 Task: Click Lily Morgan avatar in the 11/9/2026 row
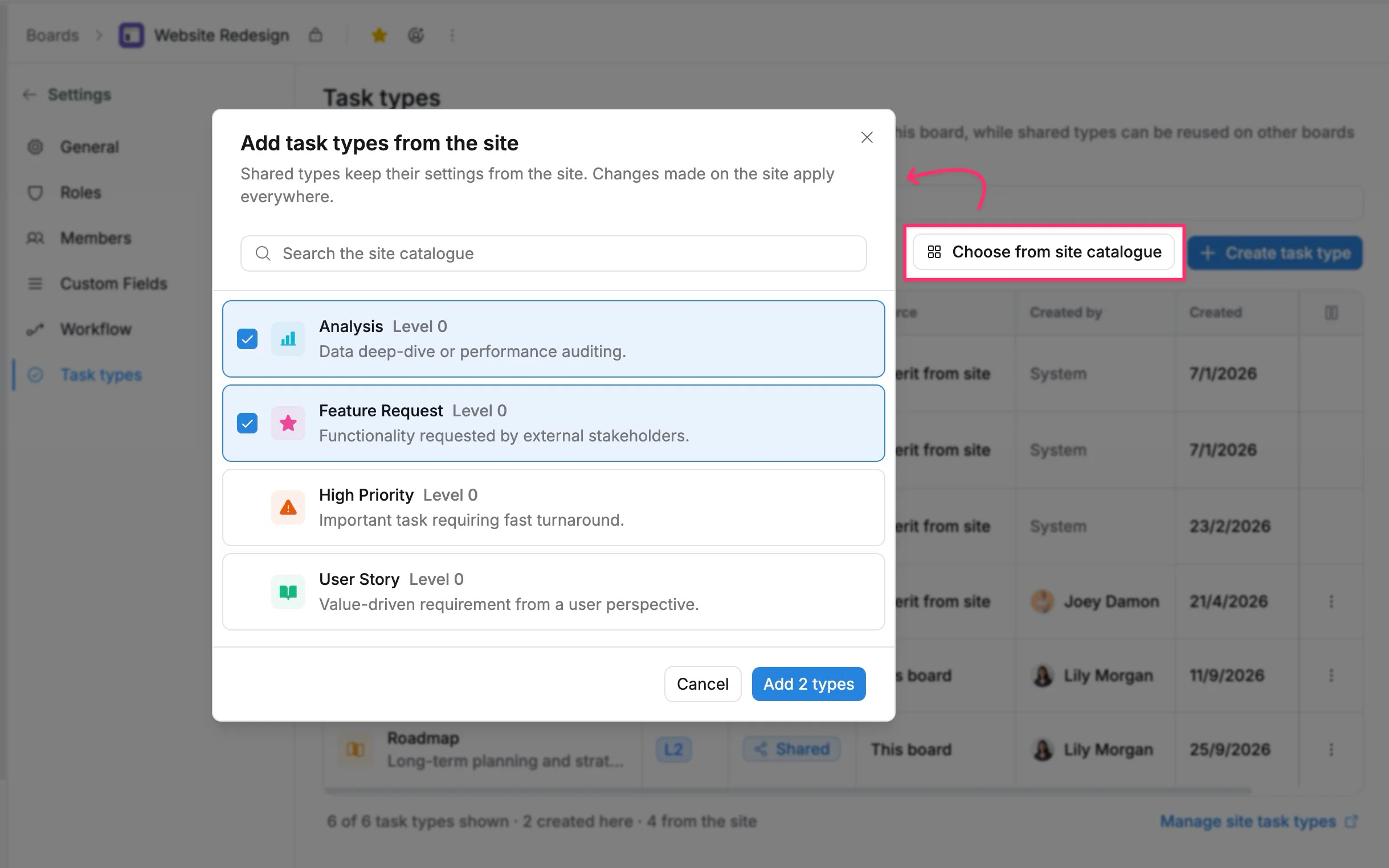coord(1042,675)
